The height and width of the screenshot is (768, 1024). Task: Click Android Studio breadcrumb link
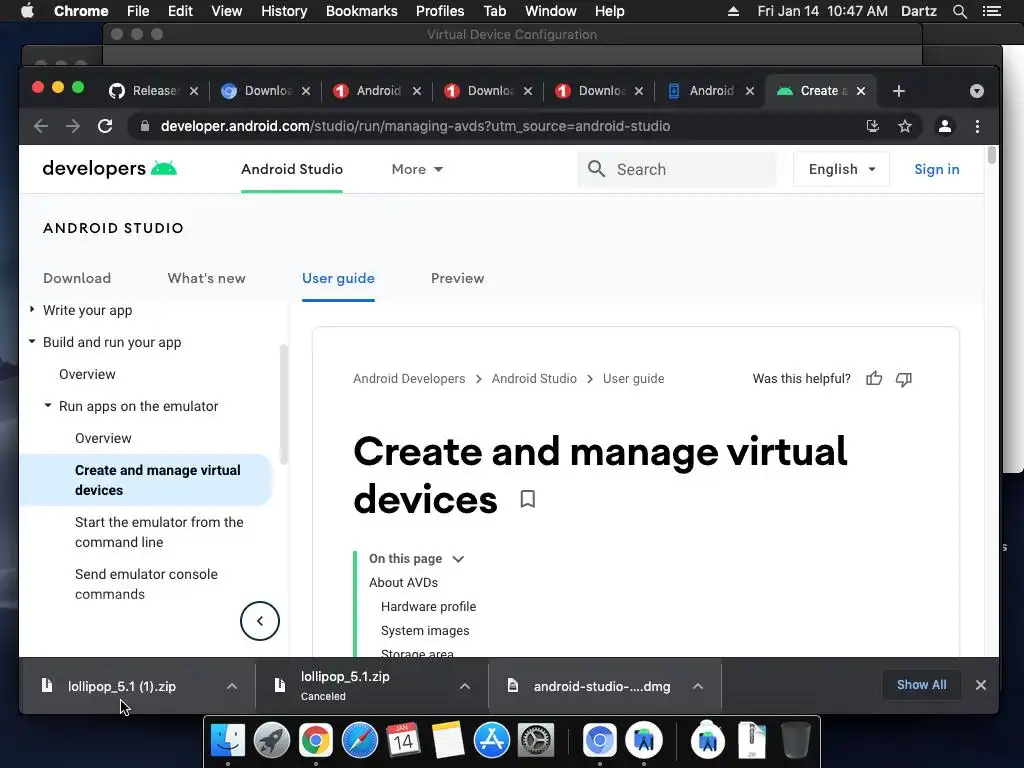point(534,379)
